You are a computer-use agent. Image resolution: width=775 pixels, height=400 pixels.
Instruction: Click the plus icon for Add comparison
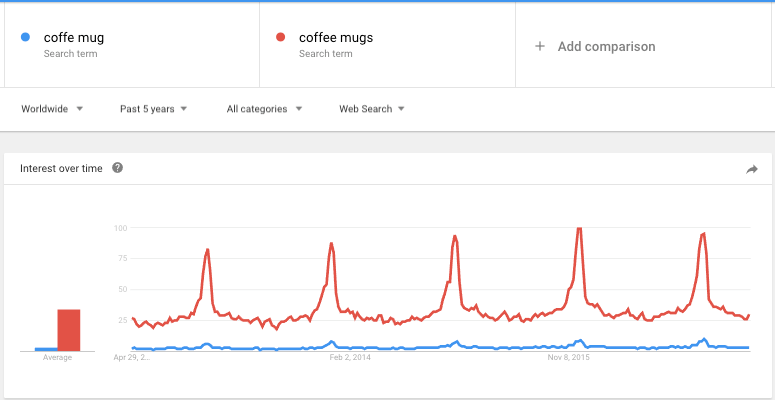(540, 46)
